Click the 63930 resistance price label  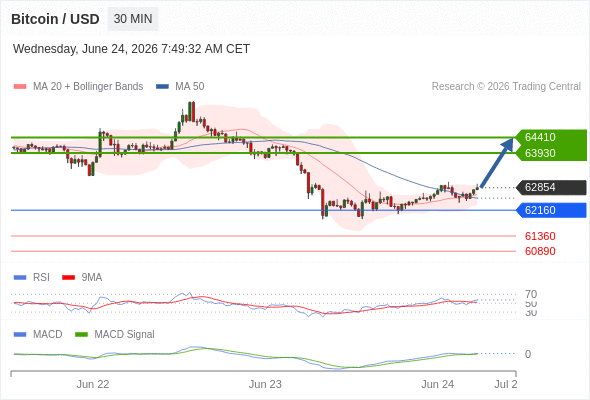pyautogui.click(x=540, y=153)
